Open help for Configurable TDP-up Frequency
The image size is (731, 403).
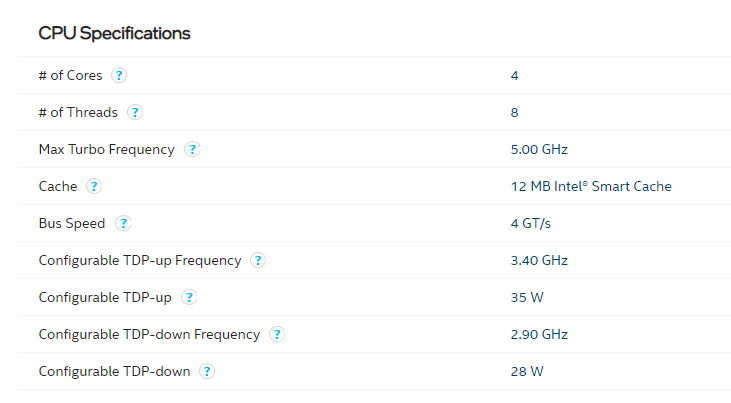[x=258, y=260]
